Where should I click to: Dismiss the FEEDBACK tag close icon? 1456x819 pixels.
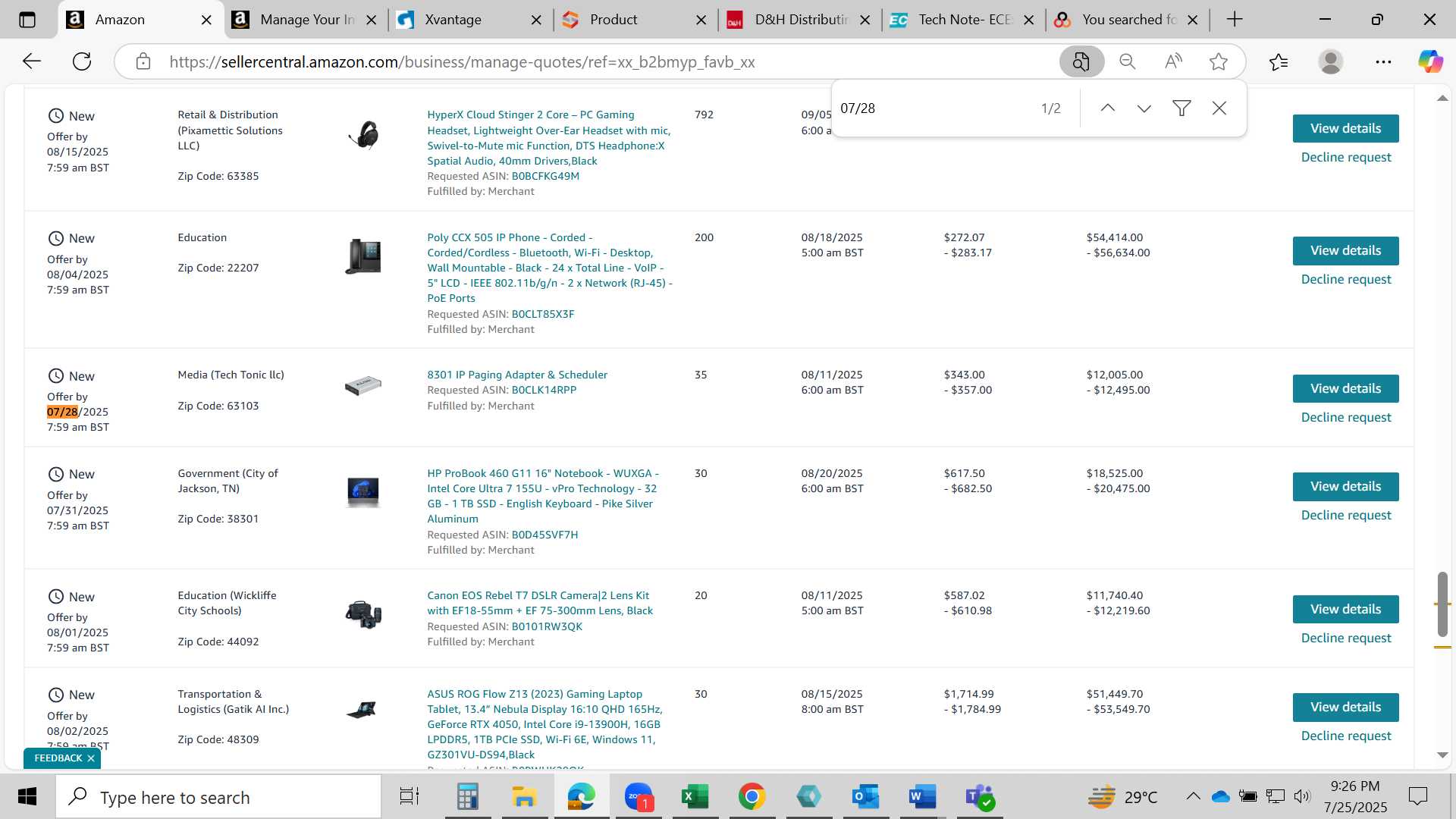[90, 758]
